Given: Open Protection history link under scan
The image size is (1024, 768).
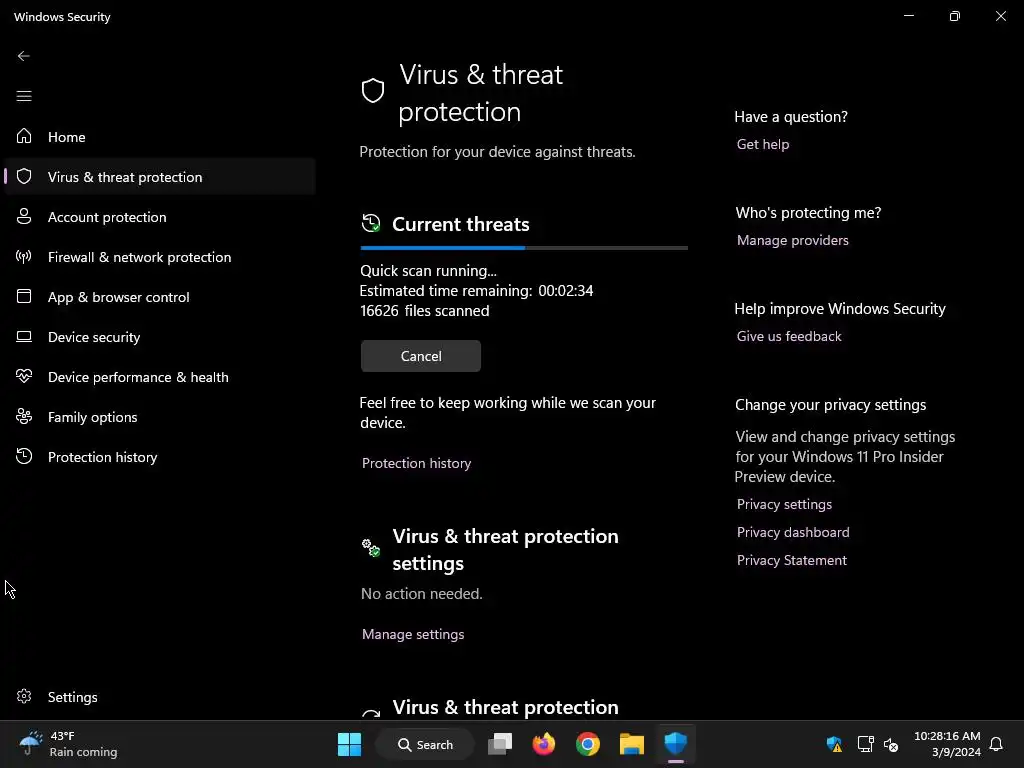Looking at the screenshot, I should (417, 463).
